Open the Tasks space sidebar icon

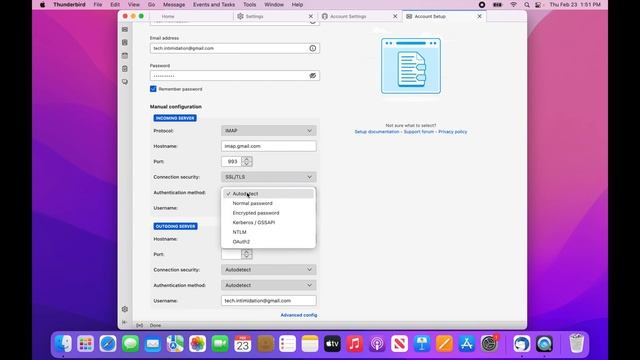tap(125, 69)
